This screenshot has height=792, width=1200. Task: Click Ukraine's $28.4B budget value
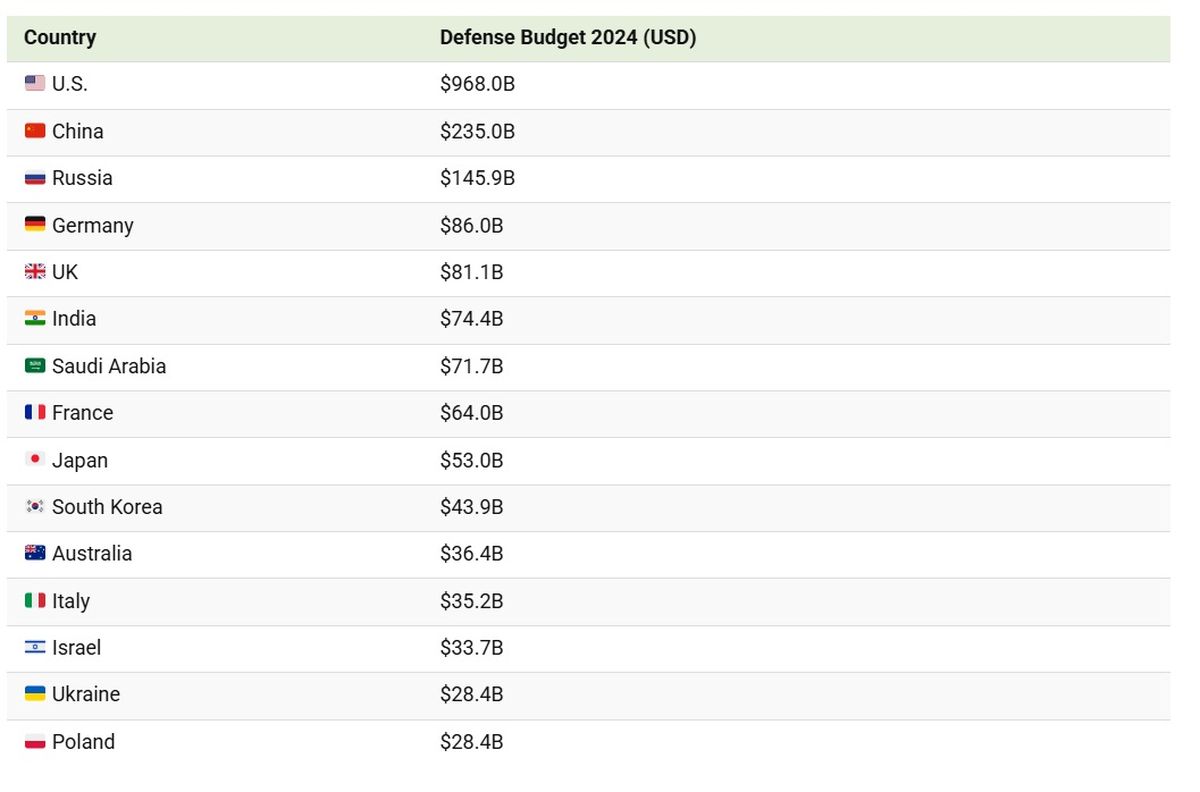pyautogui.click(x=471, y=695)
